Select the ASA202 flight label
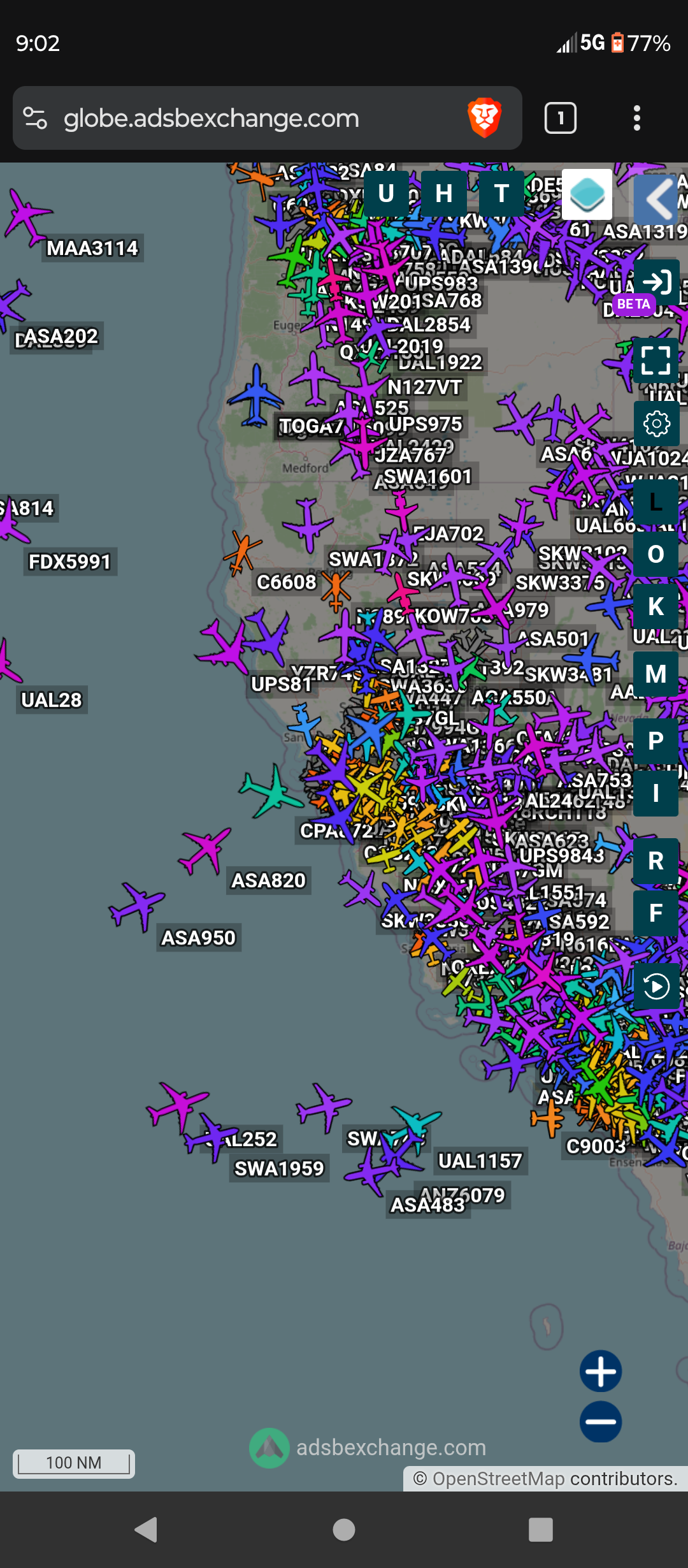Viewport: 688px width, 1568px height. click(x=61, y=337)
